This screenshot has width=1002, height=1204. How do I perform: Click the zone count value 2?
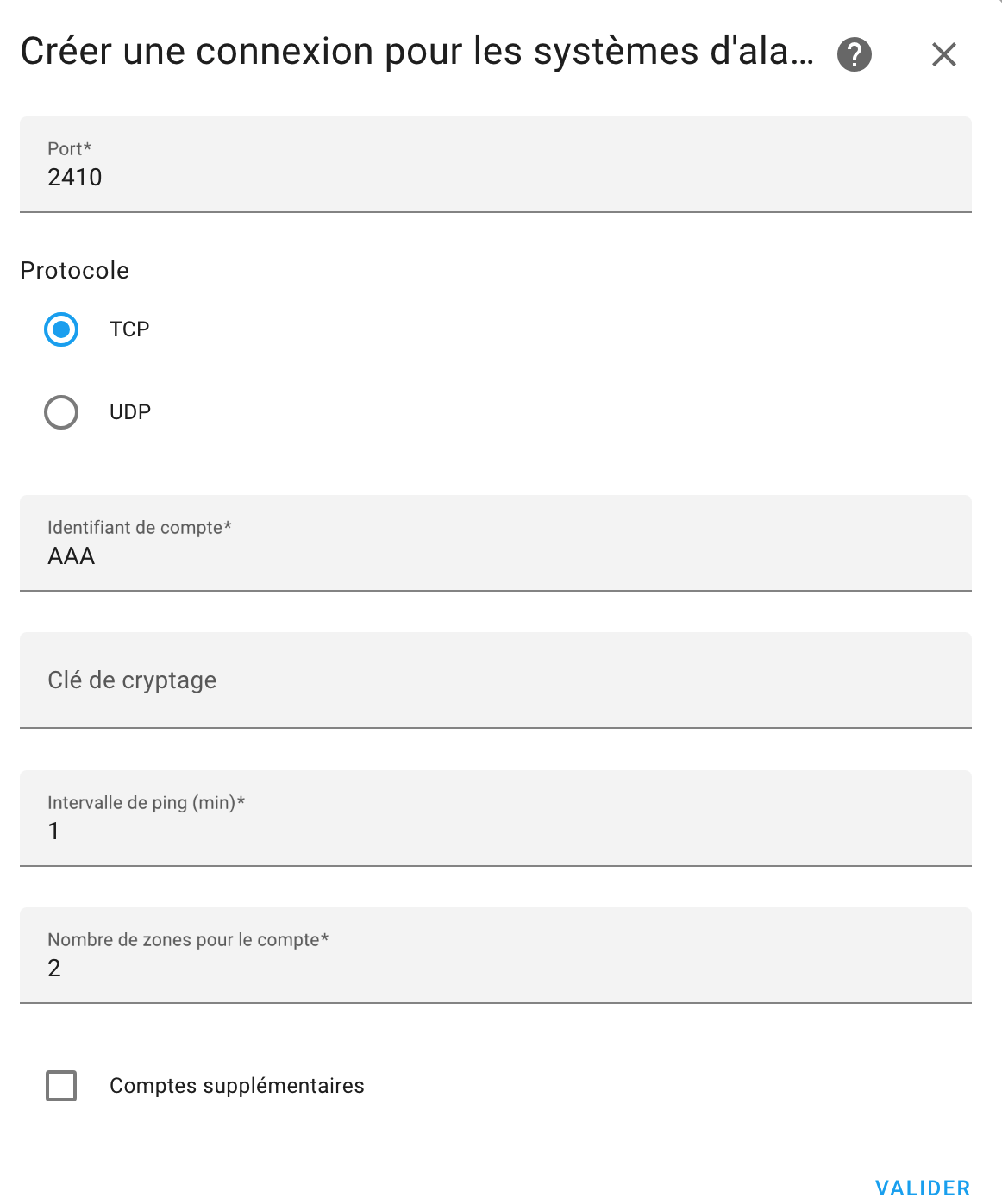54,969
